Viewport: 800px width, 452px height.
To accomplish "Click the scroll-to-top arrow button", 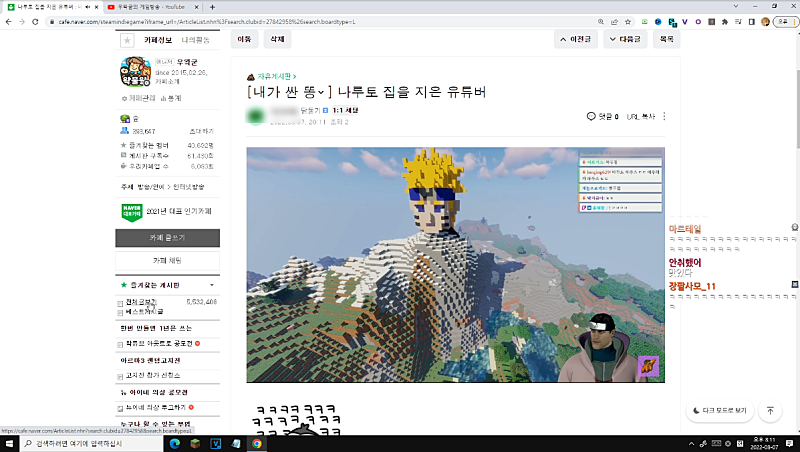I will [x=771, y=411].
